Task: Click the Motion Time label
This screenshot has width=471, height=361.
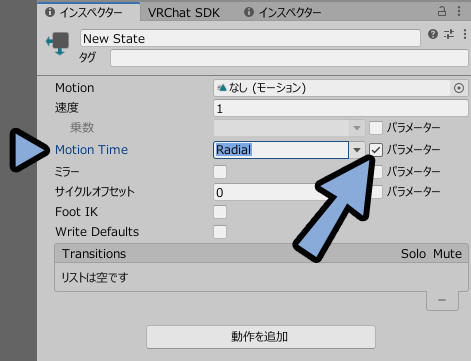Action: coord(91,150)
